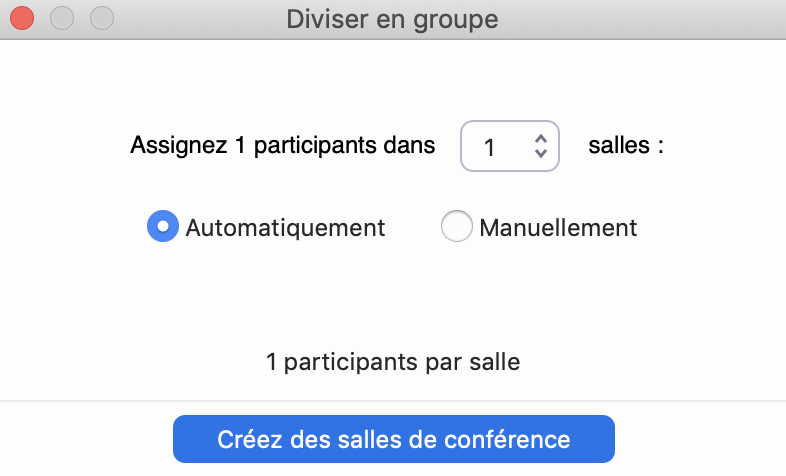Decrease room count with the down arrow
The height and width of the screenshot is (476, 786).
point(541,154)
